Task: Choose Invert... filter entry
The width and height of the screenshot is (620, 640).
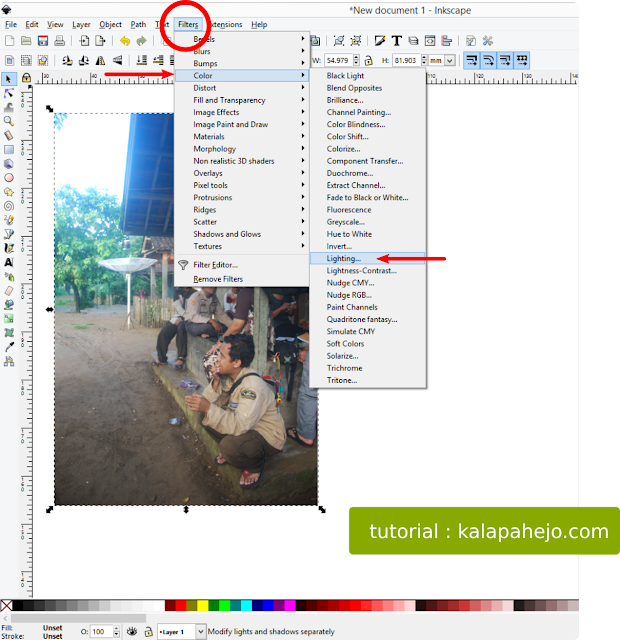Action: pyautogui.click(x=367, y=246)
